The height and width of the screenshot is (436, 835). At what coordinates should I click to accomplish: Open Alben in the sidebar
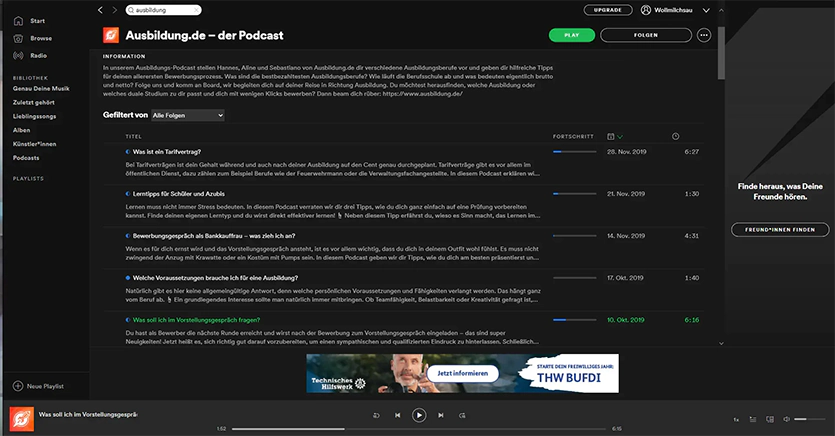point(21,130)
